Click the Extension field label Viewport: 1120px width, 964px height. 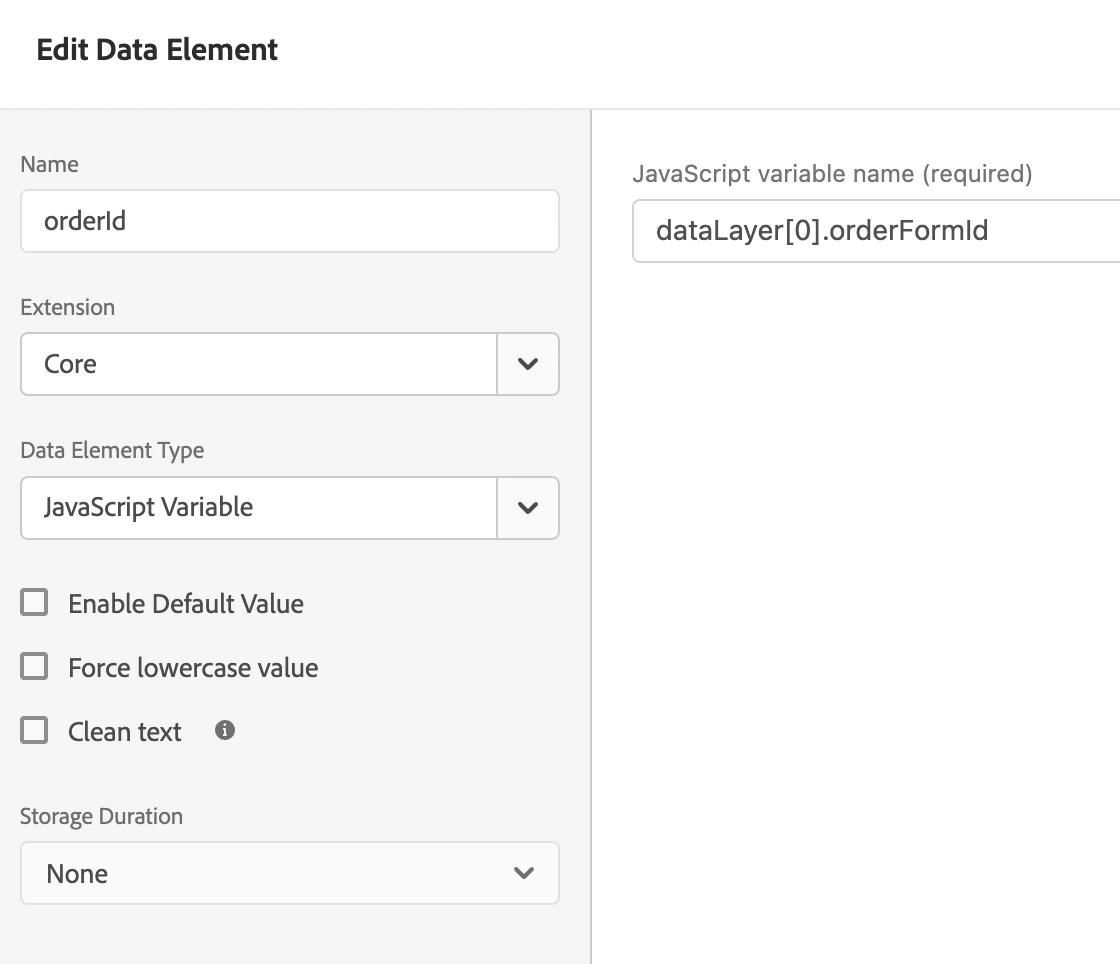point(67,307)
